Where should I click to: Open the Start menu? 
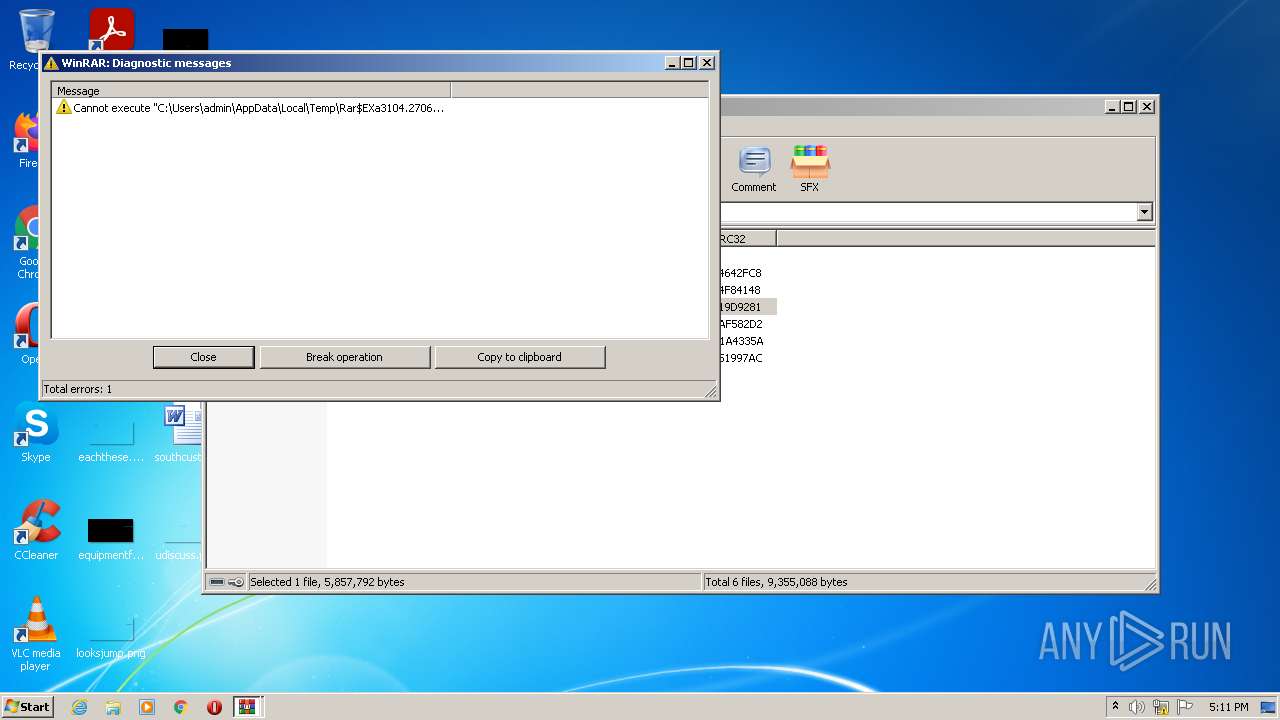(28, 707)
